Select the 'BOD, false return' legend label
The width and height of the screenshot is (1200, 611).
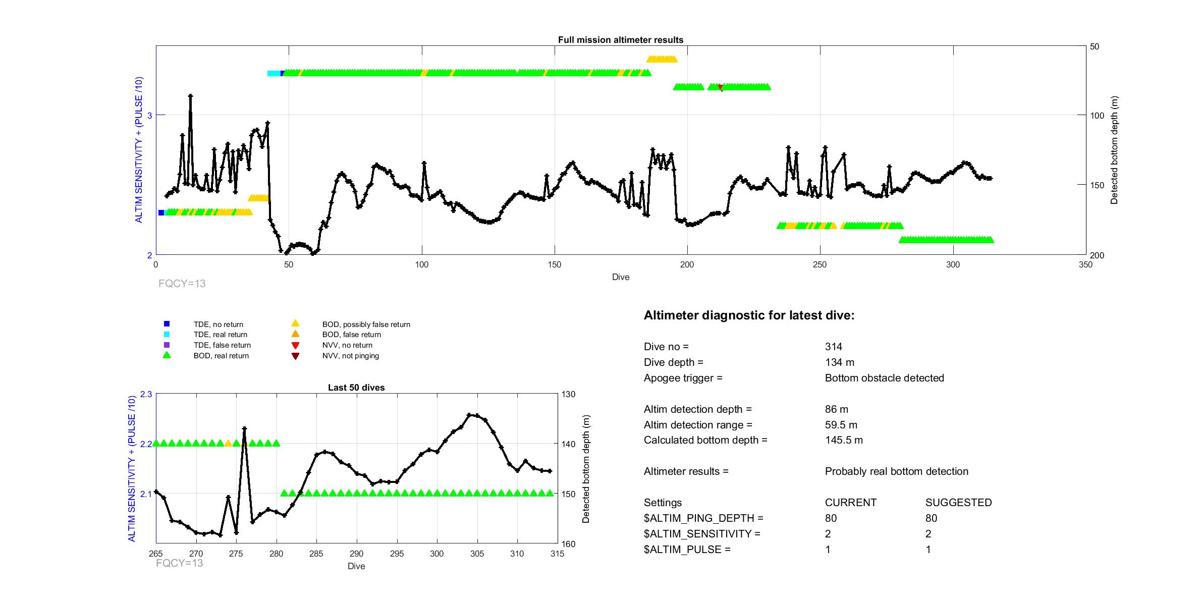[351, 334]
